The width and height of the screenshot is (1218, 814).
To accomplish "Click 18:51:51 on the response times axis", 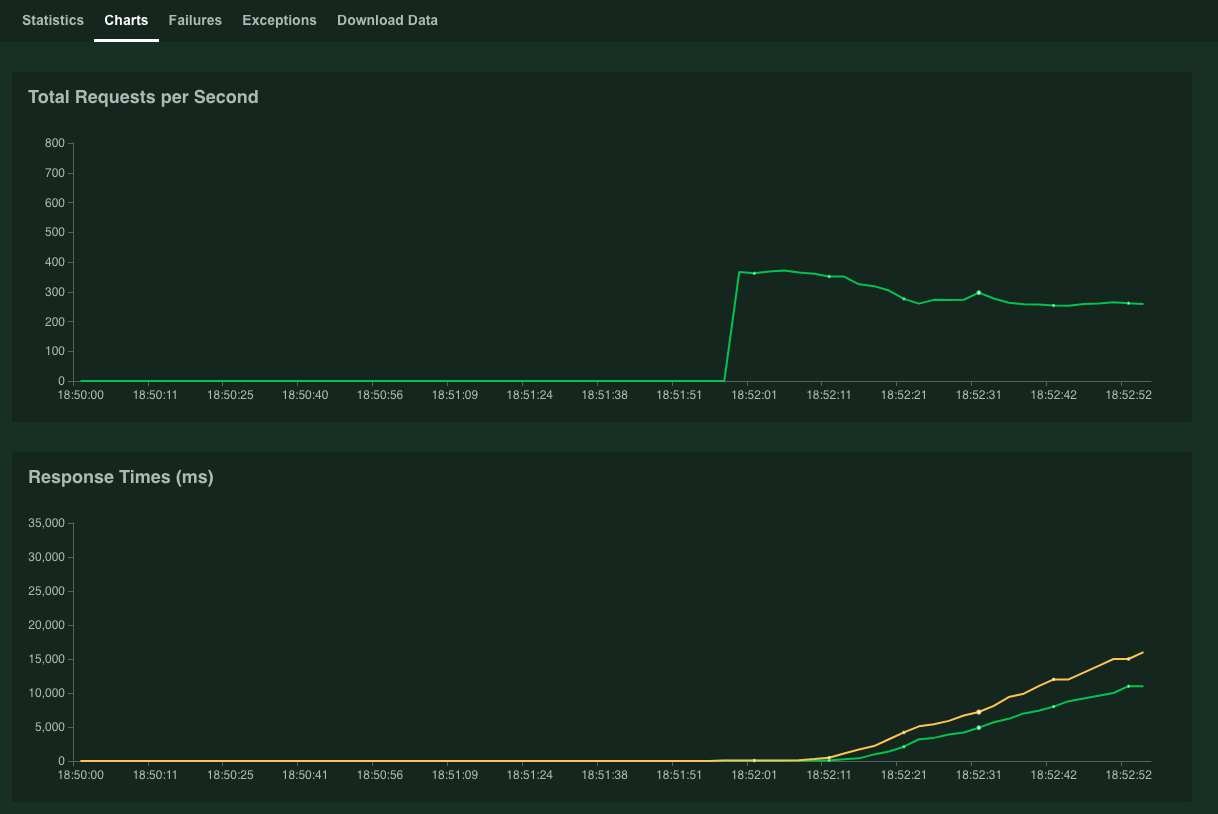I will (679, 775).
